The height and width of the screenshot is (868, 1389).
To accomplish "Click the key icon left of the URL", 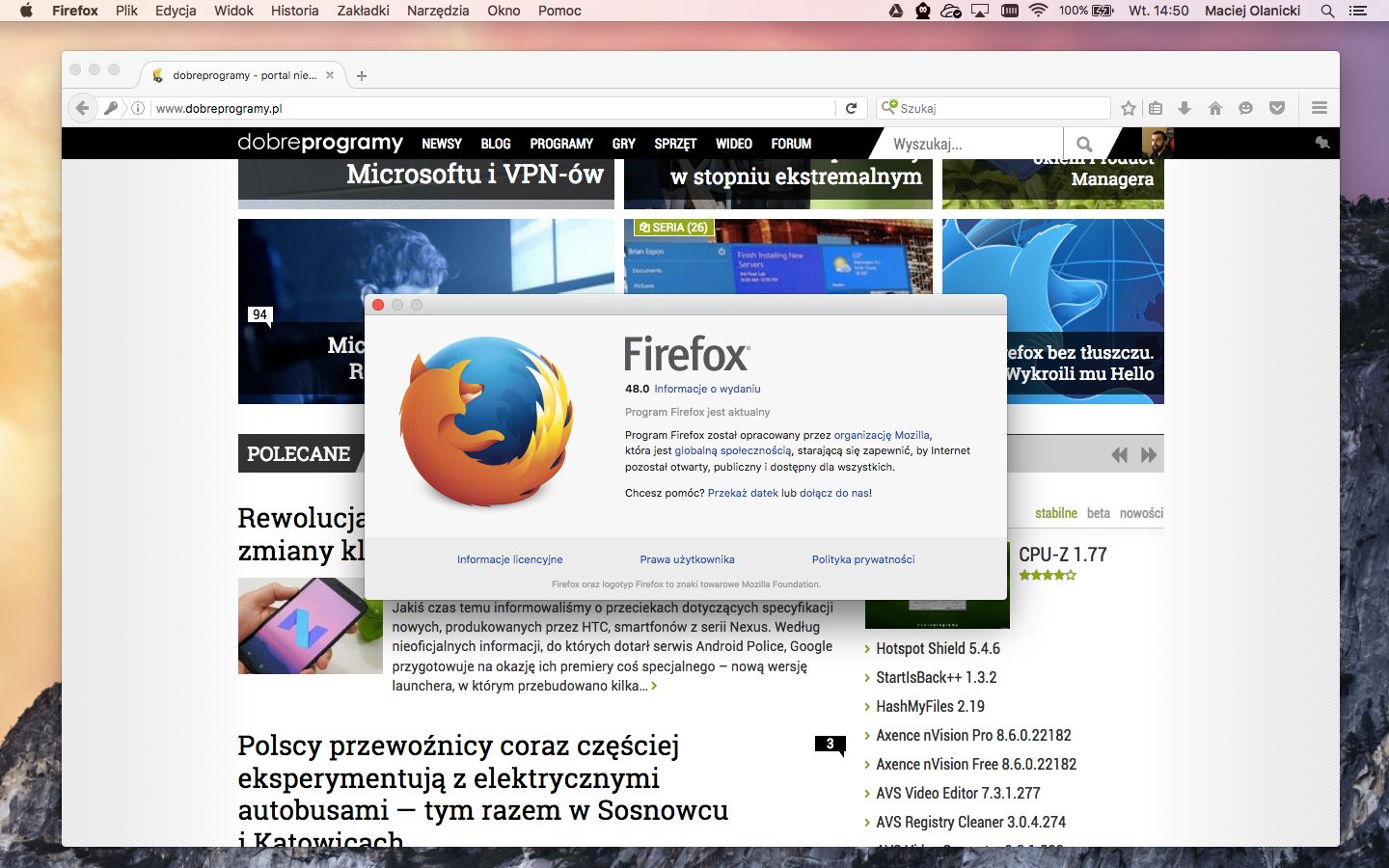I will pyautogui.click(x=111, y=108).
